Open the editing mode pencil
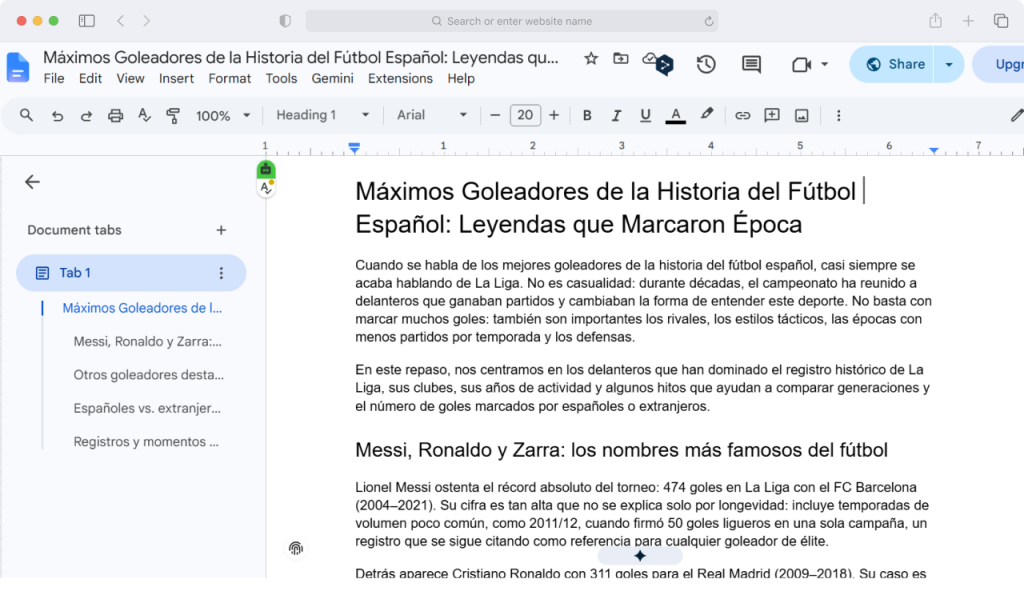The width and height of the screenshot is (1024, 615). pyautogui.click(x=1016, y=116)
